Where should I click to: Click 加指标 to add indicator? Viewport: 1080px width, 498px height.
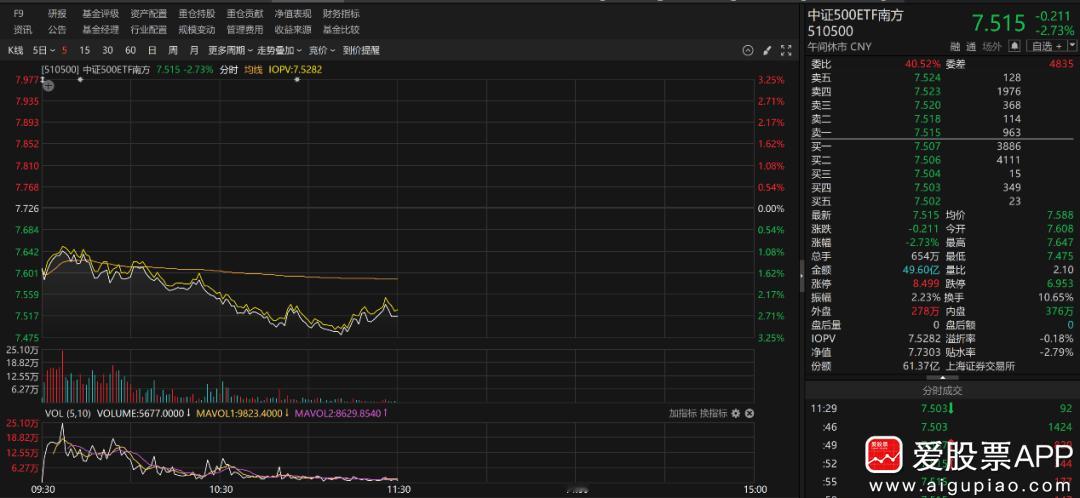coord(682,413)
